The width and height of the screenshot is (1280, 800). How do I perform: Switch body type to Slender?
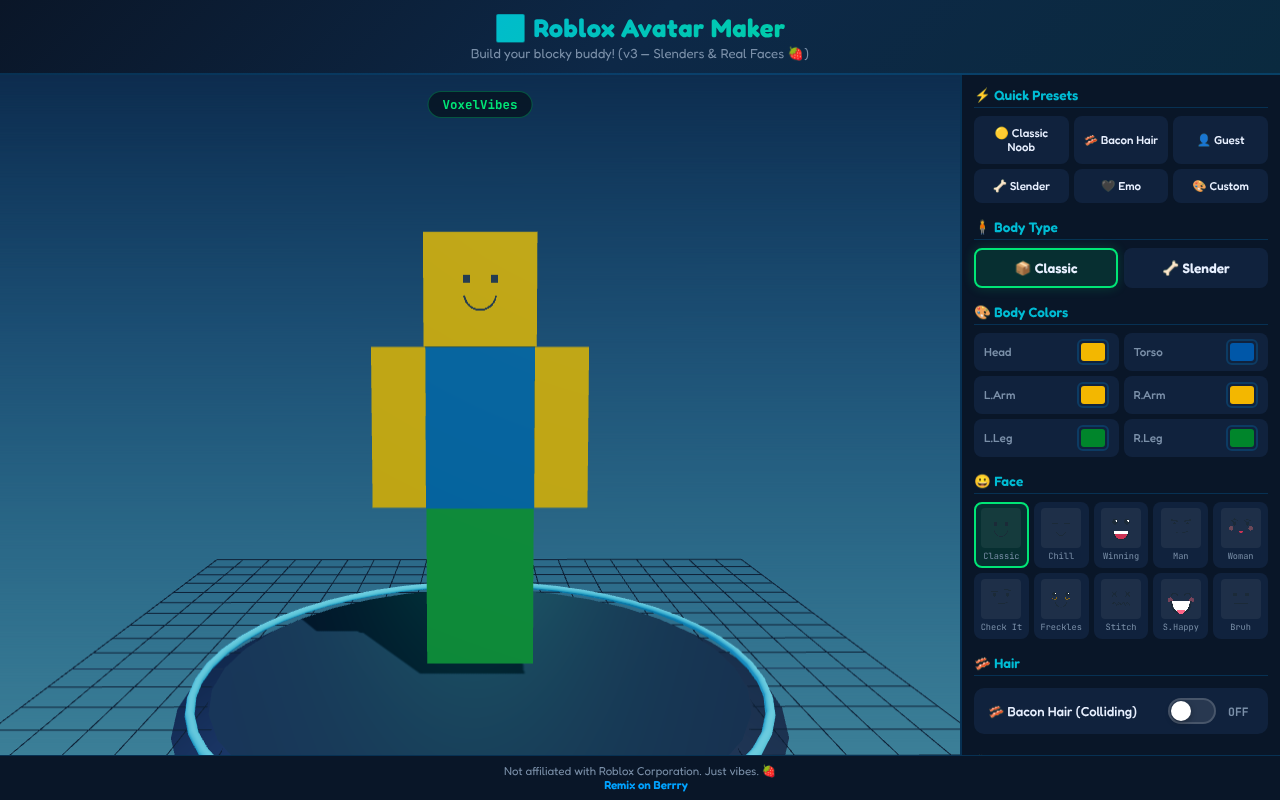point(1195,268)
